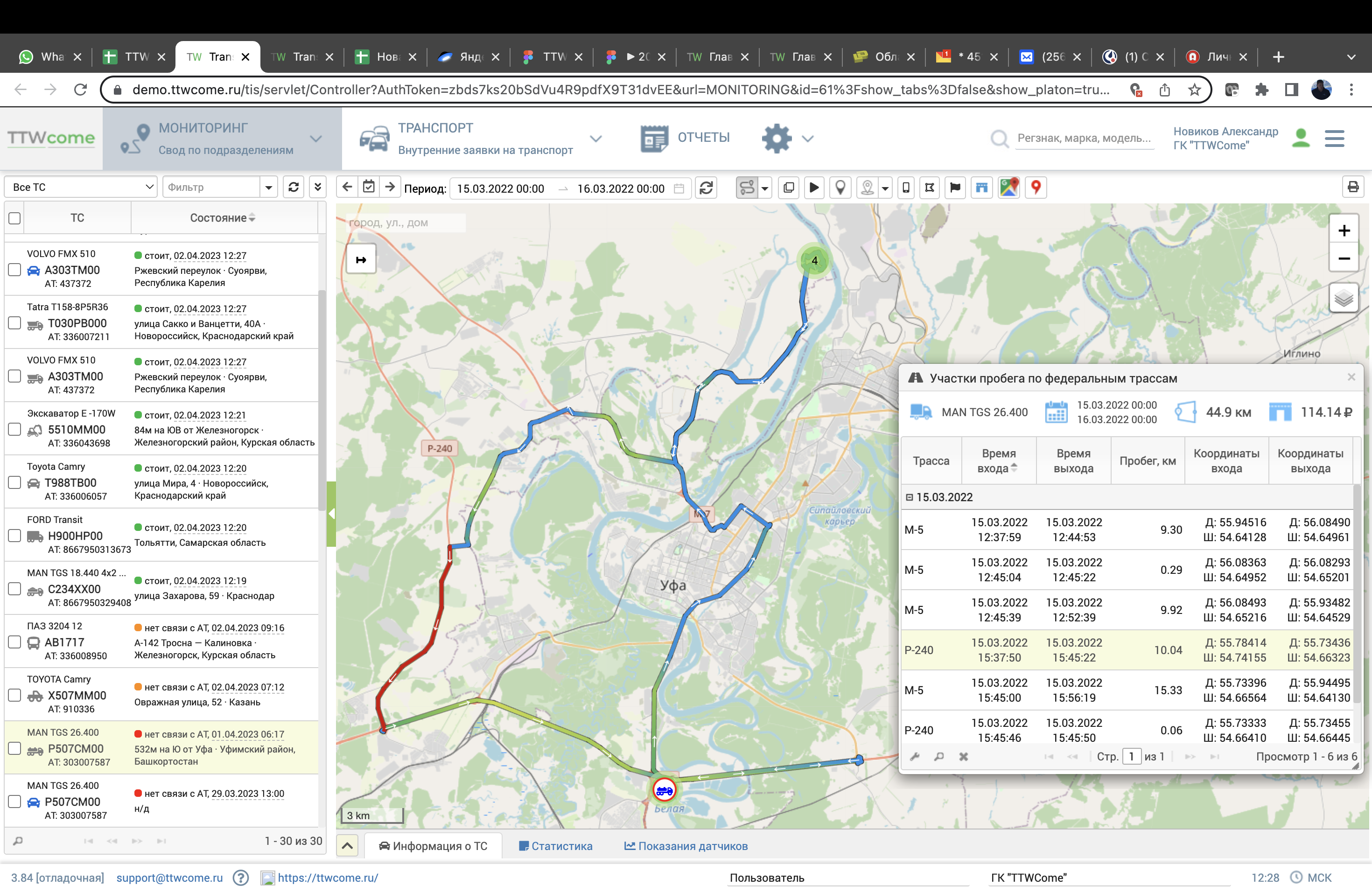Expand the settings gear dropdown arrow
Screen dimensions: 1372x892
coord(808,139)
